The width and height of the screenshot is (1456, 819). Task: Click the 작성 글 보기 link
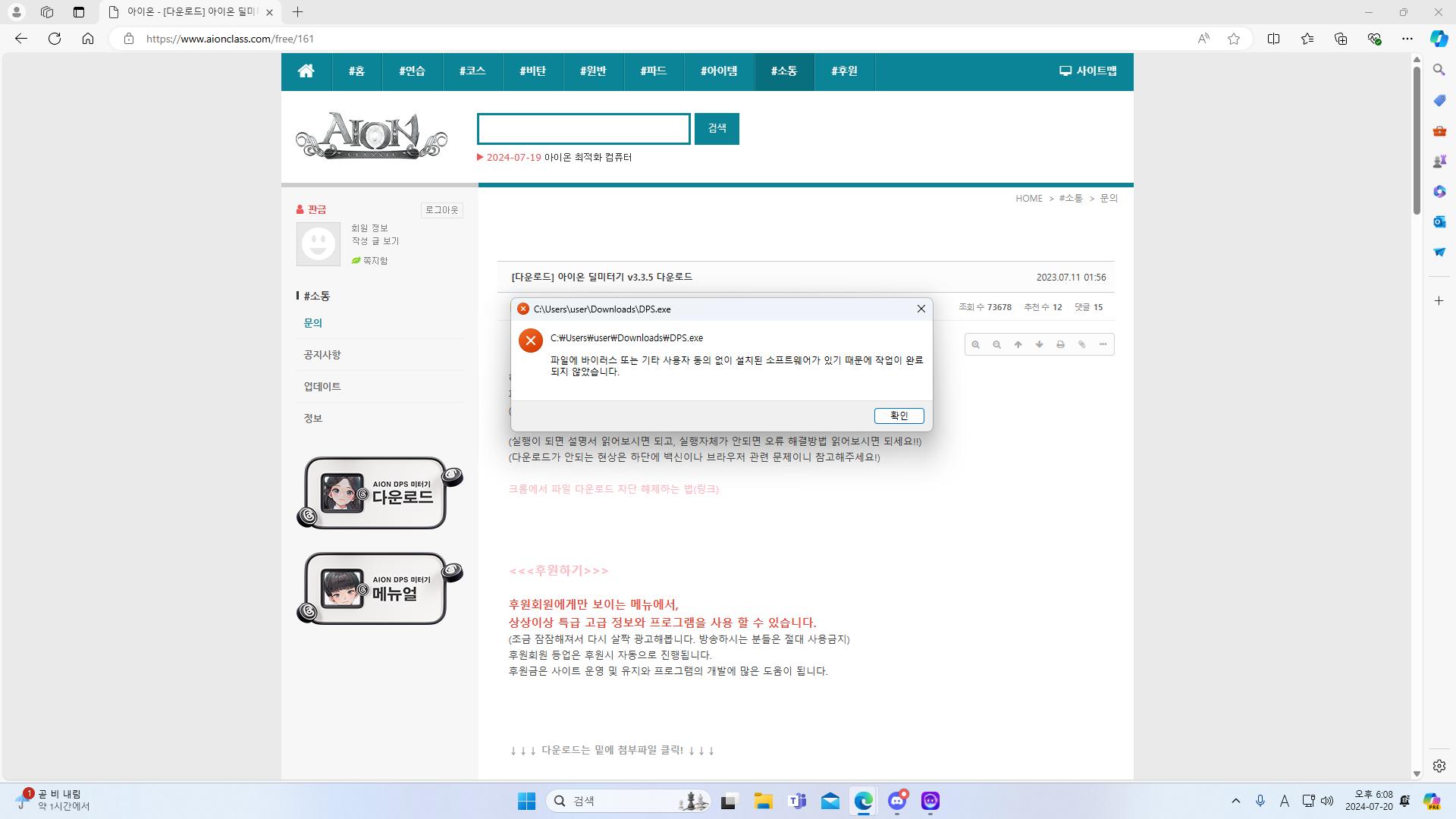(375, 241)
